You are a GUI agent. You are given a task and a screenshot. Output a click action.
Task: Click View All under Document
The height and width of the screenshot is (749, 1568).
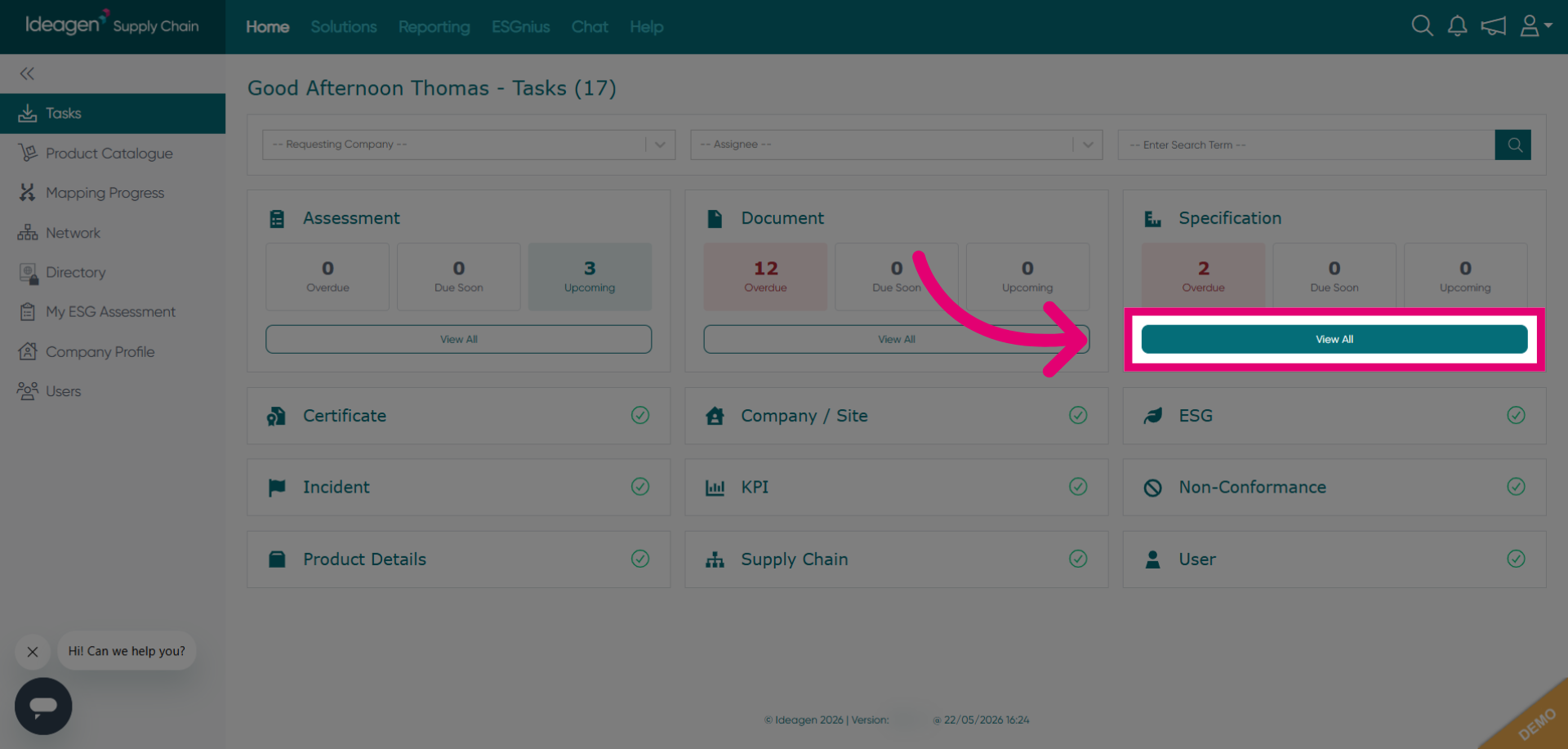point(897,339)
